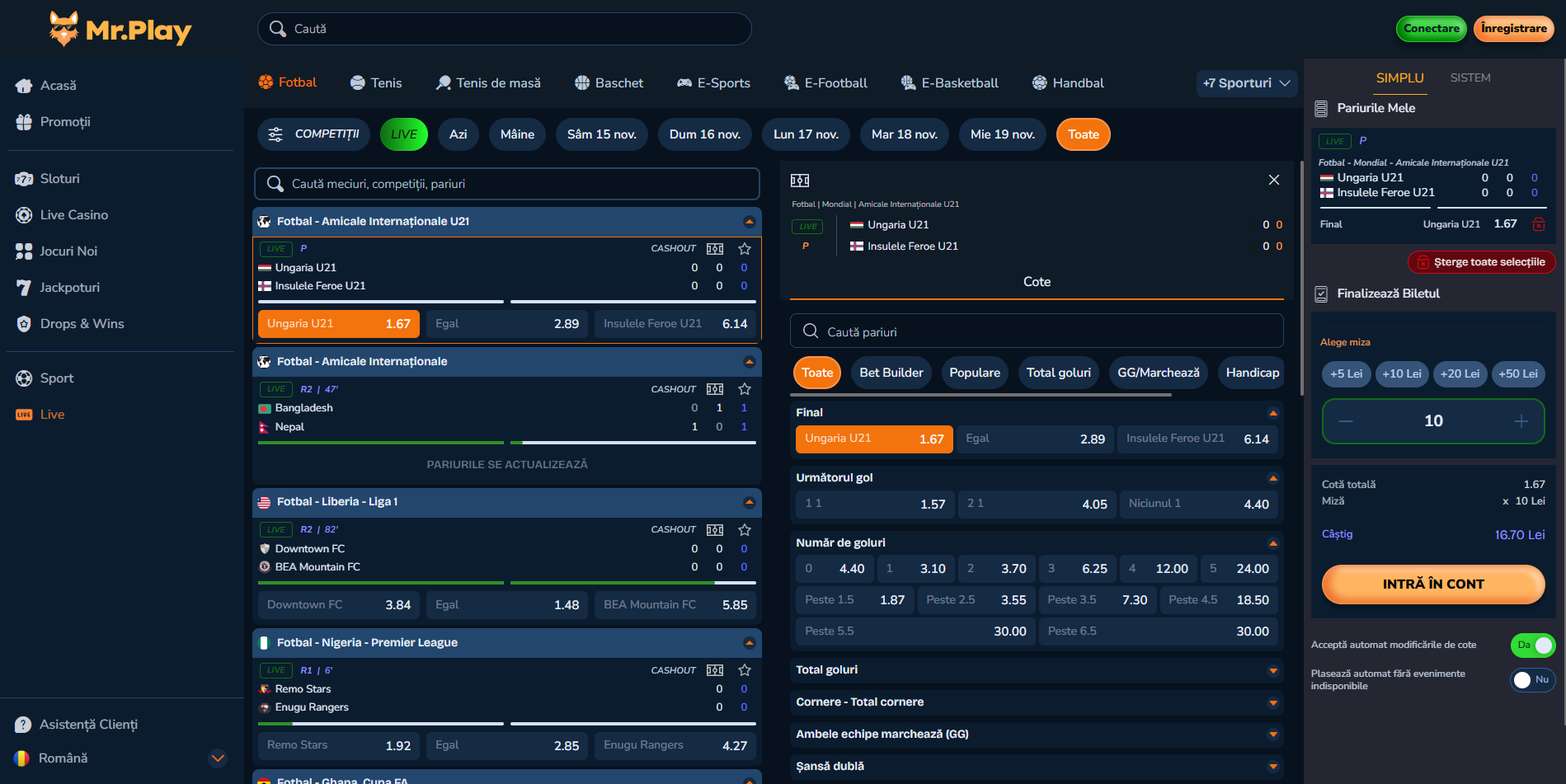
Task: Favorite the Ungaria U21 match with star icon
Action: [x=744, y=249]
